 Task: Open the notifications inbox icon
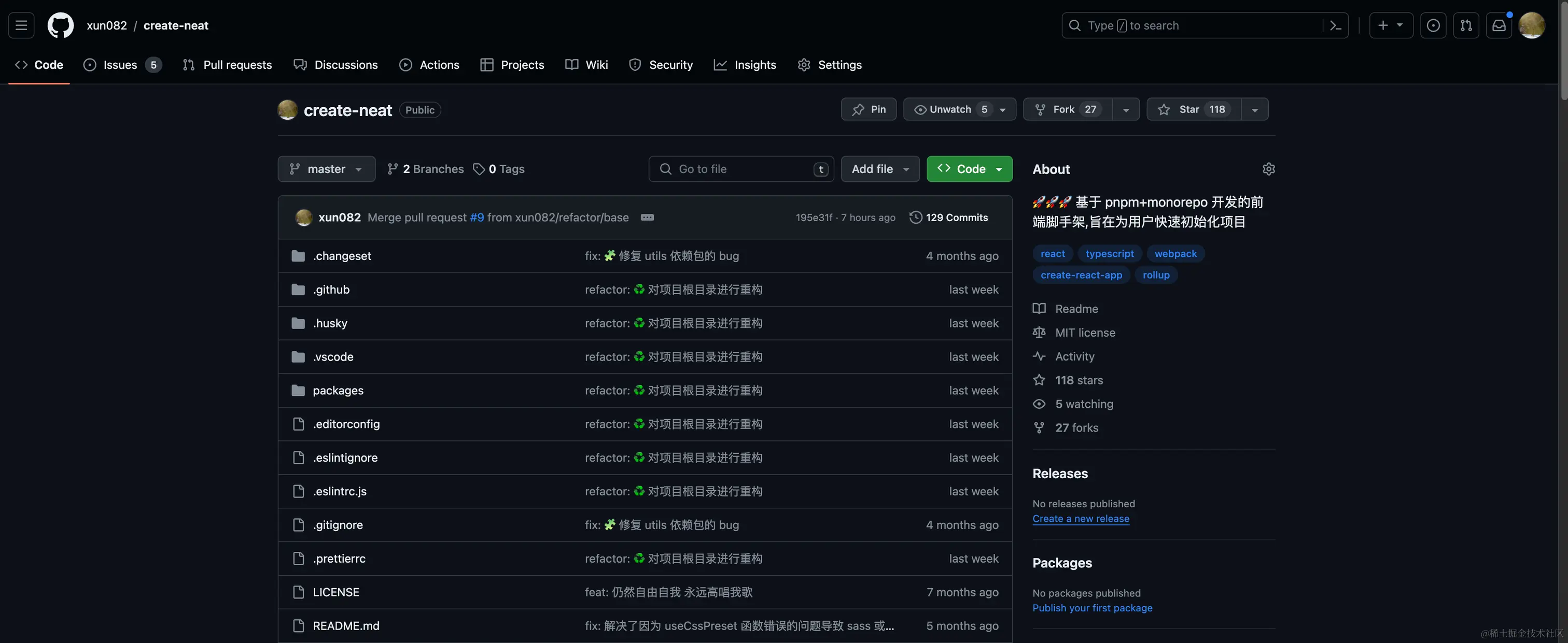pos(1499,25)
